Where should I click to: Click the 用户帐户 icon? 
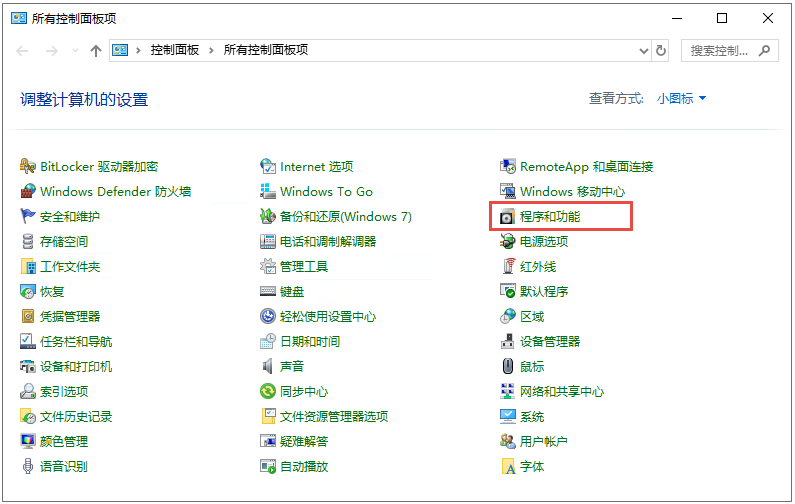click(508, 441)
